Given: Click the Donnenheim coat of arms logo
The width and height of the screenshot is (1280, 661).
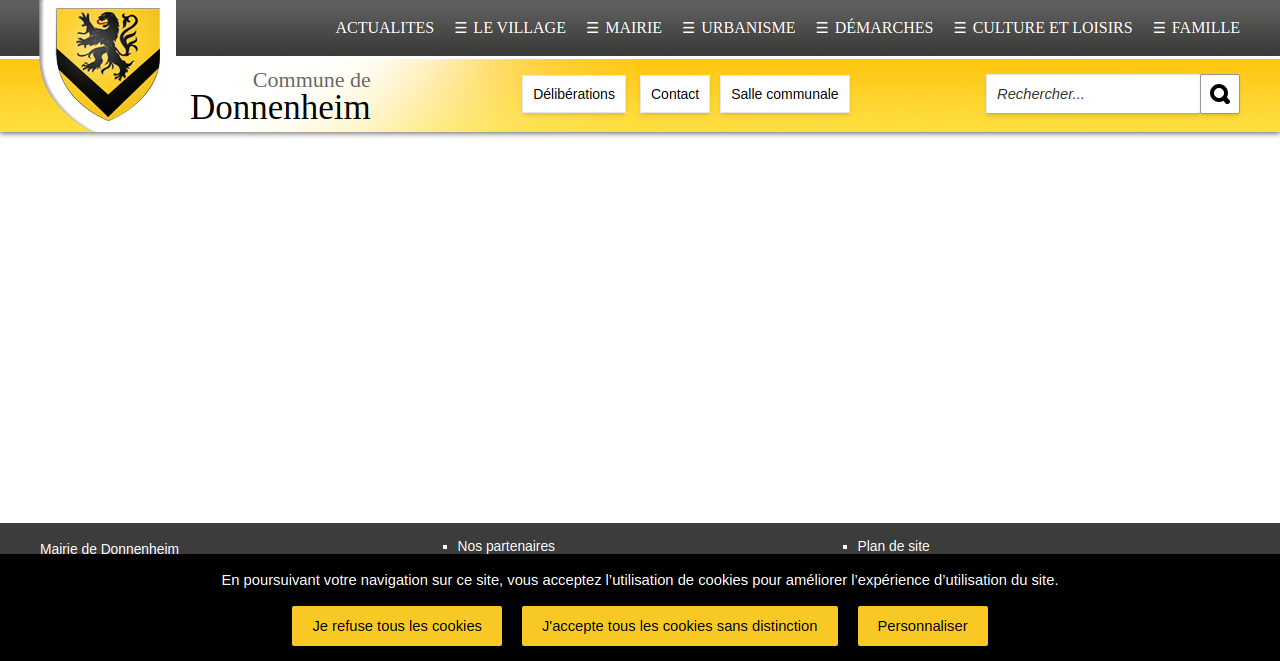Looking at the screenshot, I should 108,63.
